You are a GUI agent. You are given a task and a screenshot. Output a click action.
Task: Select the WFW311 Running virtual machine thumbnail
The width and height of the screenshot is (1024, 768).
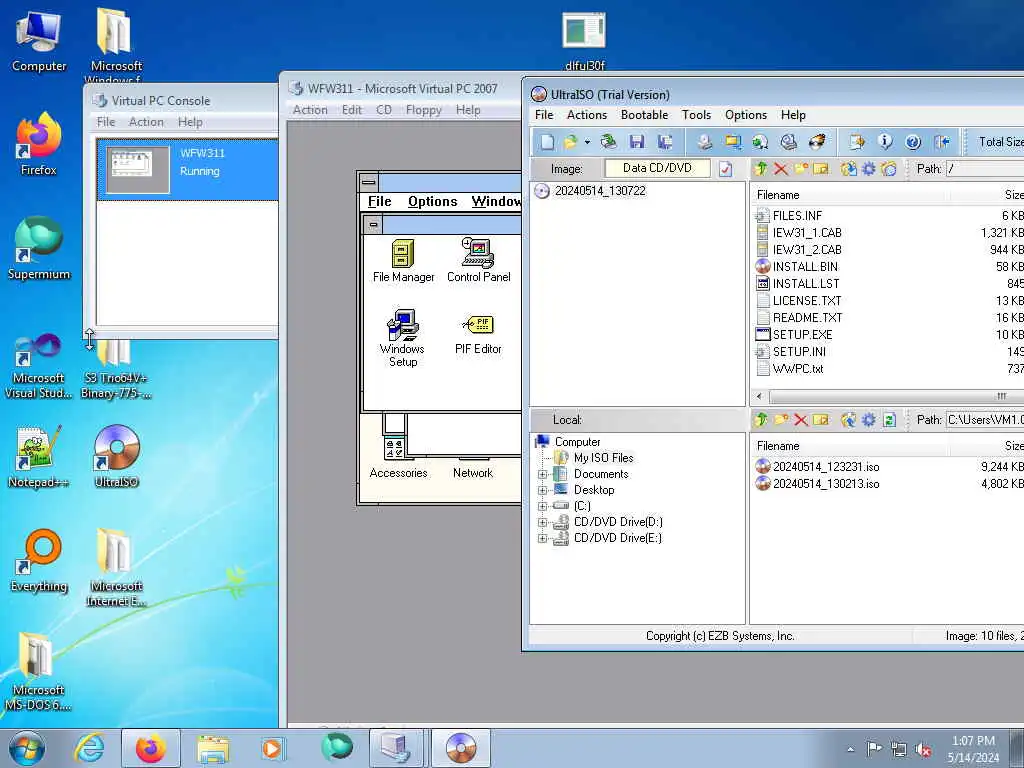click(138, 170)
